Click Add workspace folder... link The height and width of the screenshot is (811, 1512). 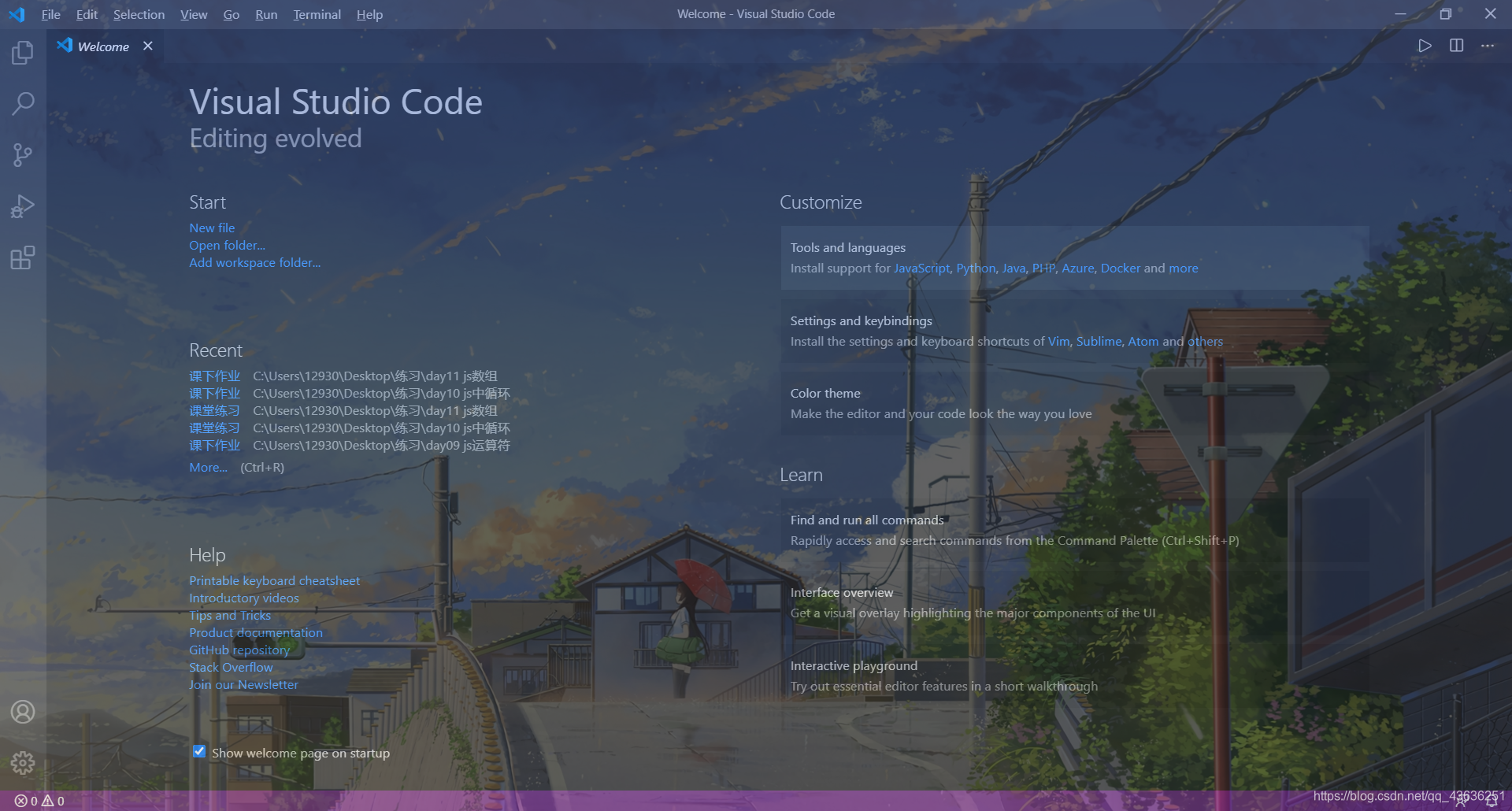pyautogui.click(x=254, y=262)
